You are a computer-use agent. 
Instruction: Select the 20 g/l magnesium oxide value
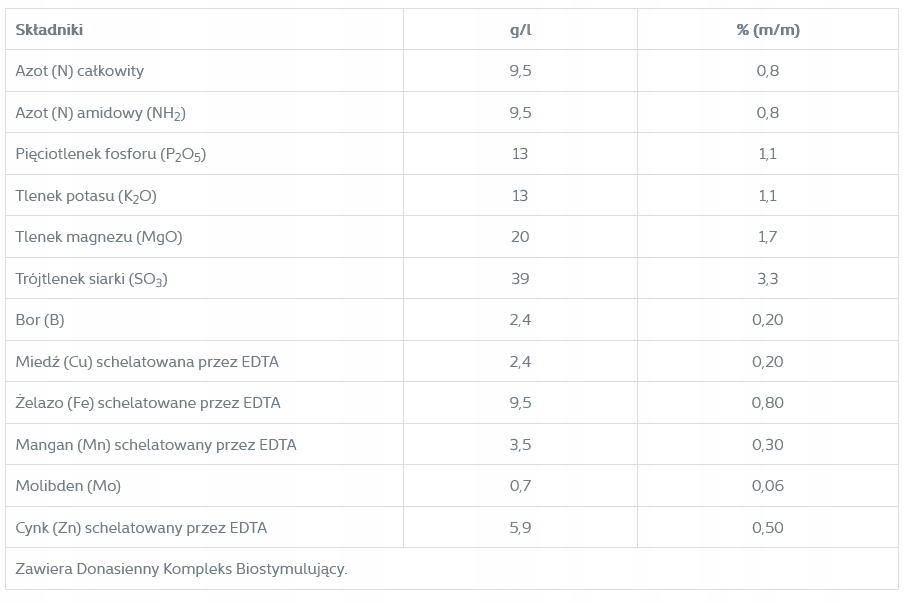520,237
